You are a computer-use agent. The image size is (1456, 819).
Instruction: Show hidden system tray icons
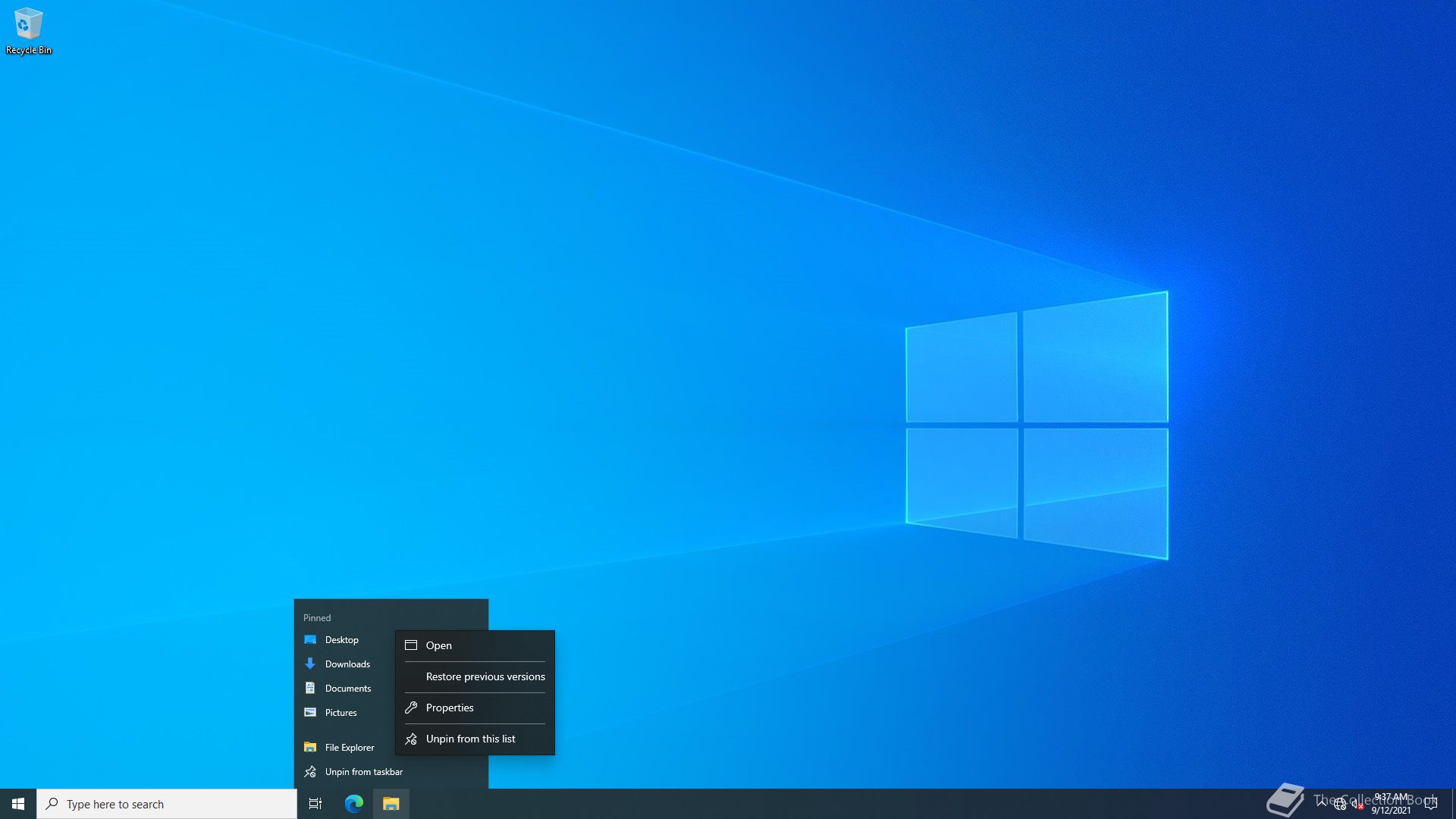[x=1322, y=804]
